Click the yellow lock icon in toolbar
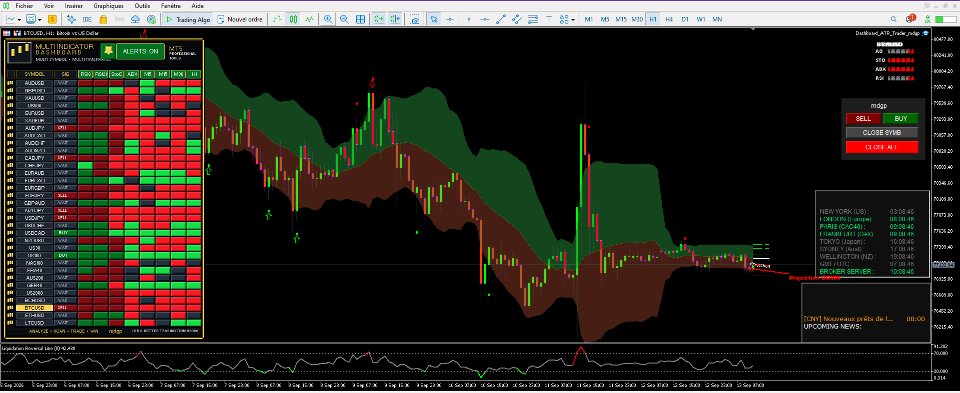Screen dimensions: 960x393 103,20
